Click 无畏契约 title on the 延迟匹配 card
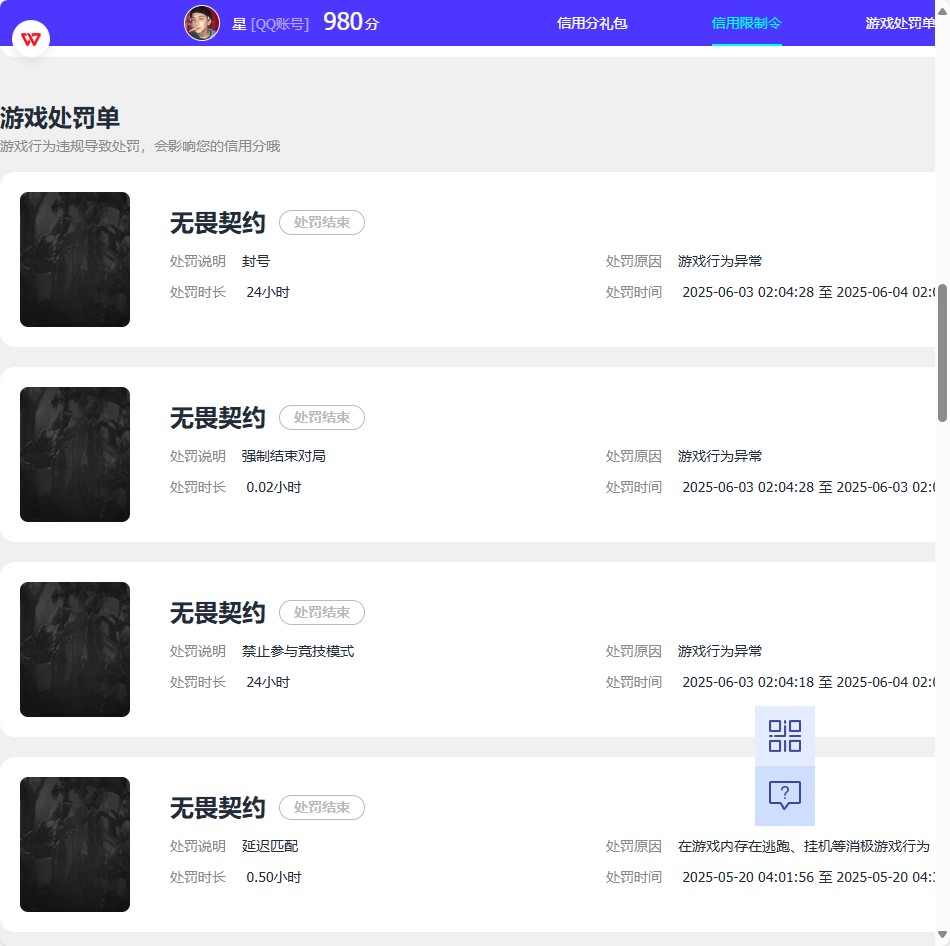Image resolution: width=950 pixels, height=946 pixels. tap(218, 808)
